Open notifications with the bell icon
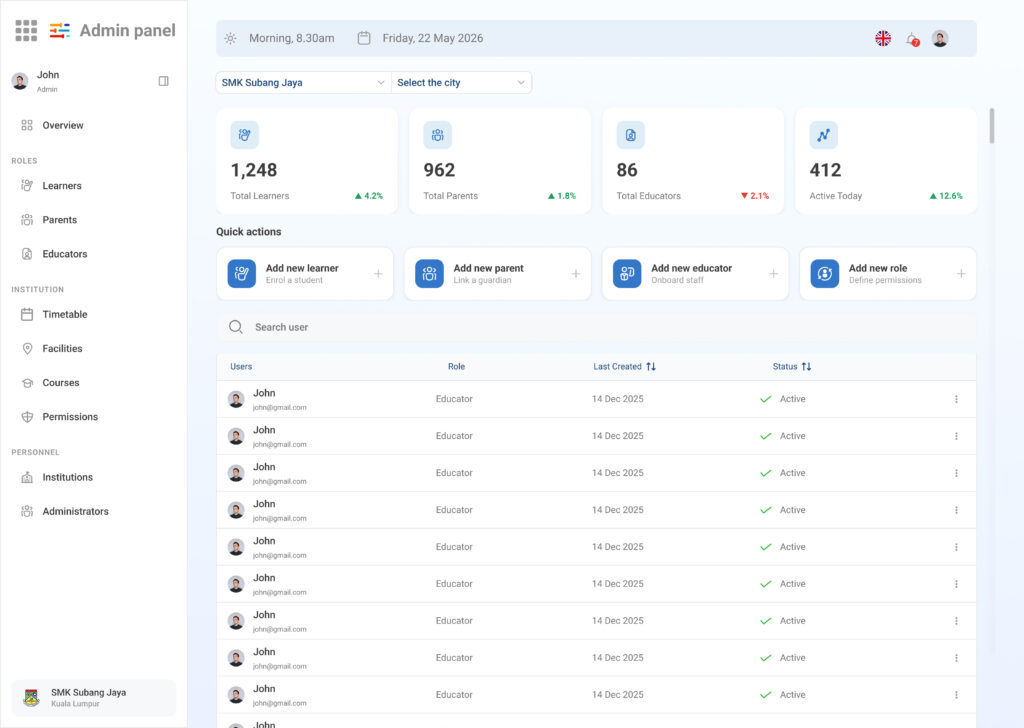 click(912, 39)
